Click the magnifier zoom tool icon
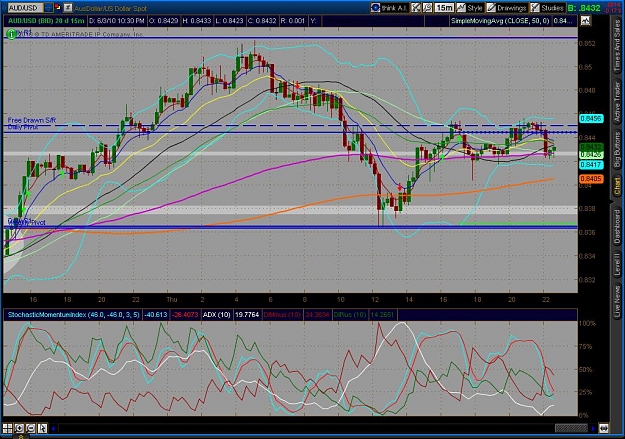The height and width of the screenshot is (439, 625). 427,8
